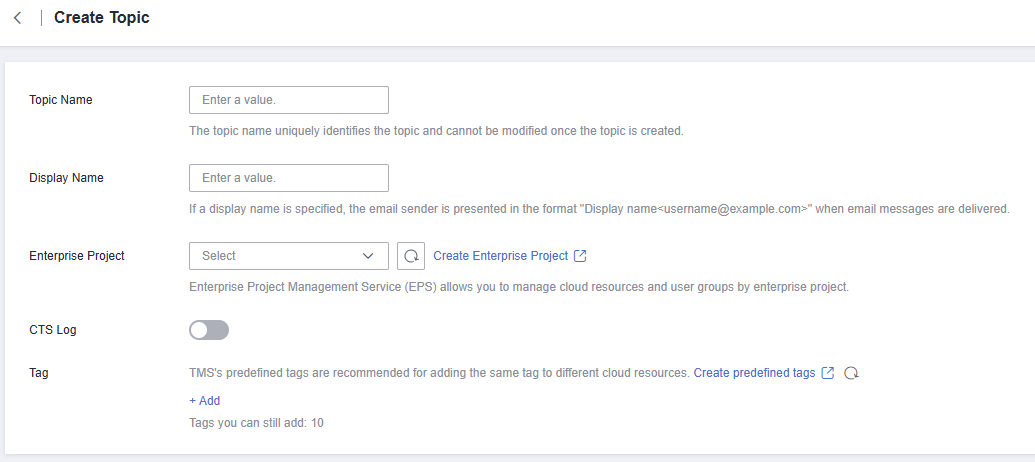Viewport: 1035px width, 462px height.
Task: Click the Topic Name field label
Action: [61, 100]
